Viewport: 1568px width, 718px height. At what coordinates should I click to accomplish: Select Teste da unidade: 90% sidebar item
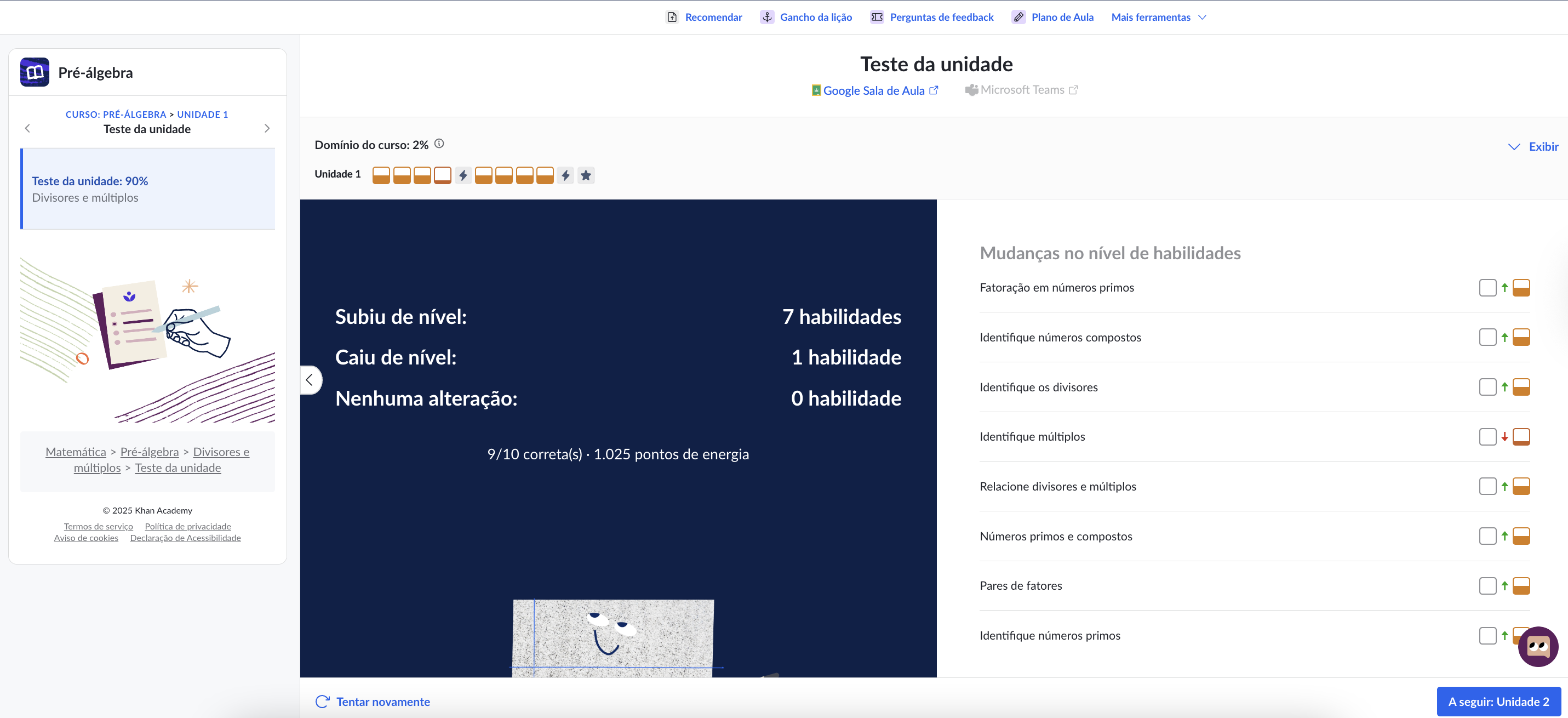tap(148, 189)
